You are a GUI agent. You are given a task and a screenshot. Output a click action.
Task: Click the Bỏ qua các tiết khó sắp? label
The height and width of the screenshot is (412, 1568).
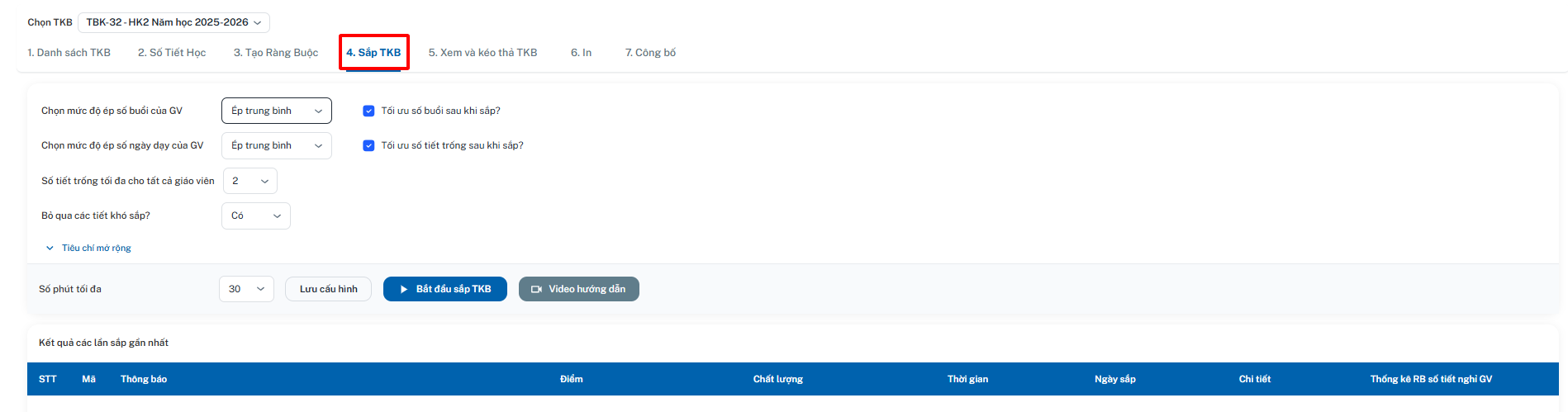coord(96,215)
